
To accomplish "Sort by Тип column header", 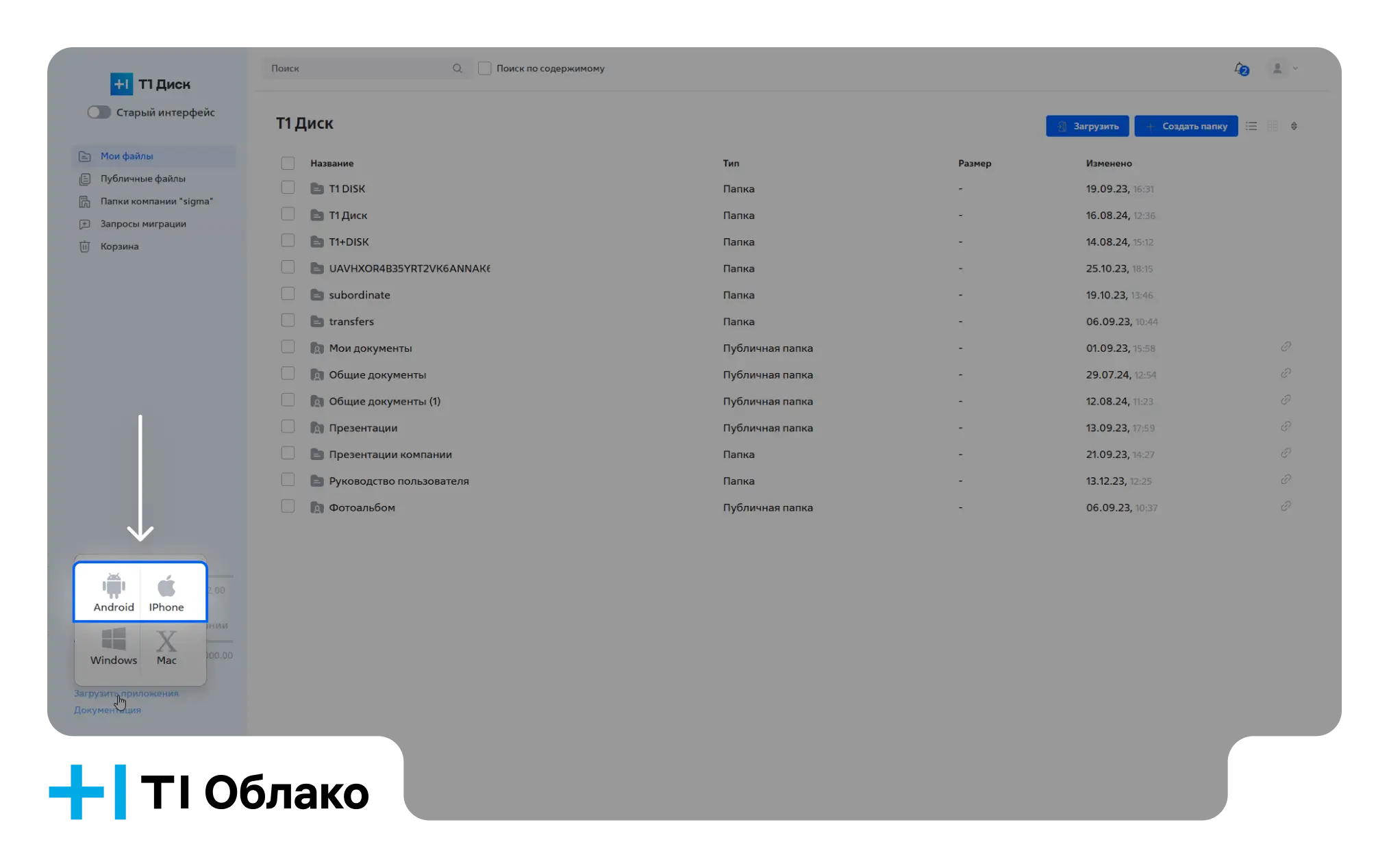I will click(731, 164).
